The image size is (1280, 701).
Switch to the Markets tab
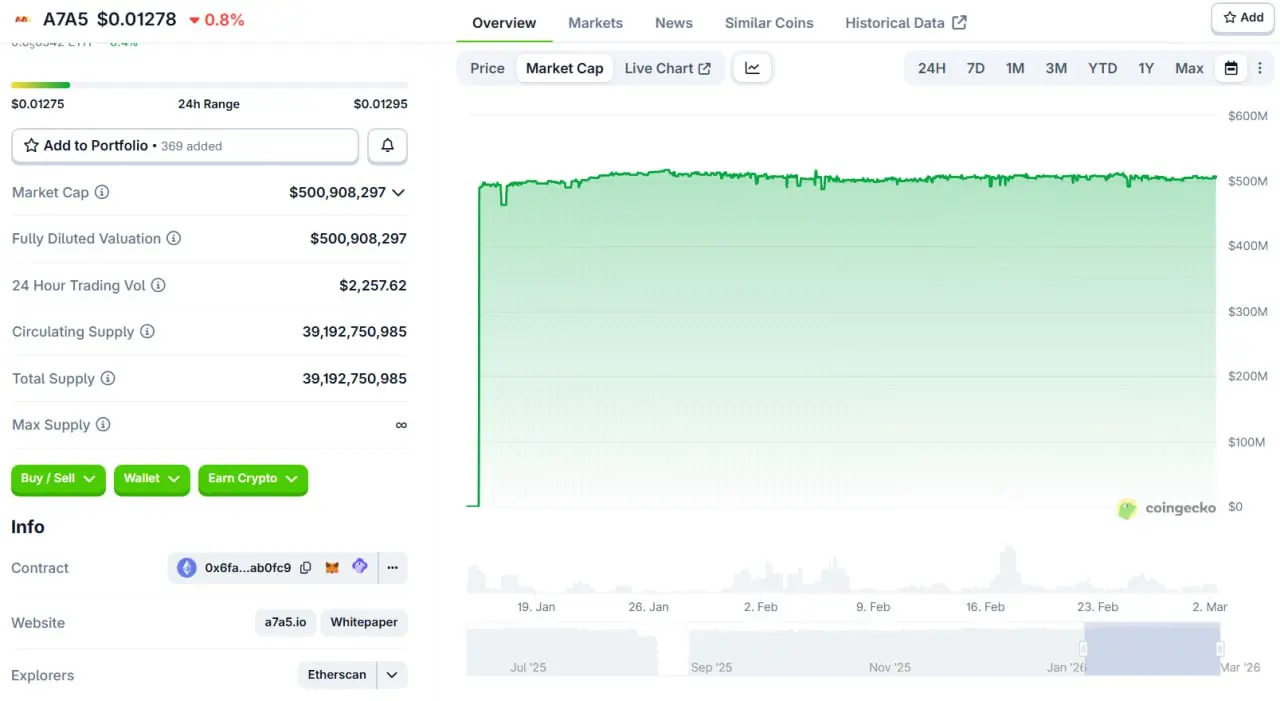coord(595,22)
